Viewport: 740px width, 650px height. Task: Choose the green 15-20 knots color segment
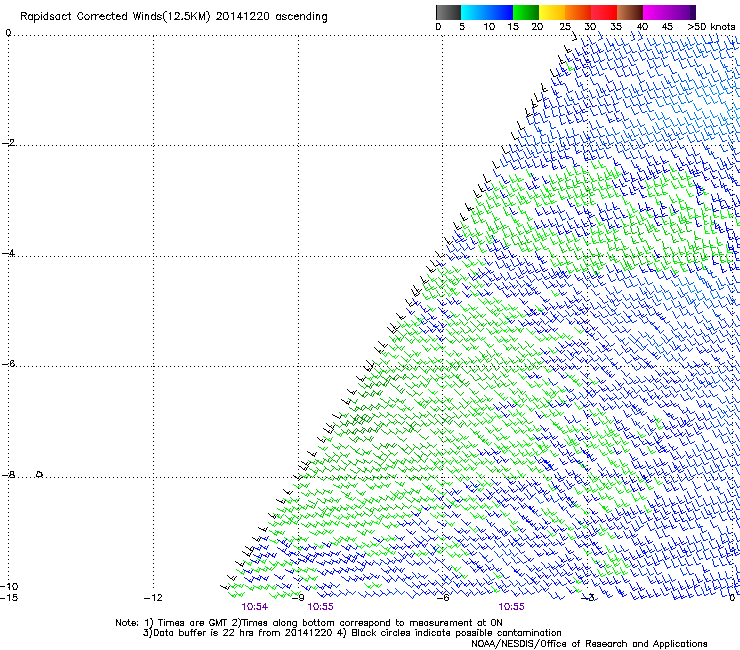coord(526,12)
